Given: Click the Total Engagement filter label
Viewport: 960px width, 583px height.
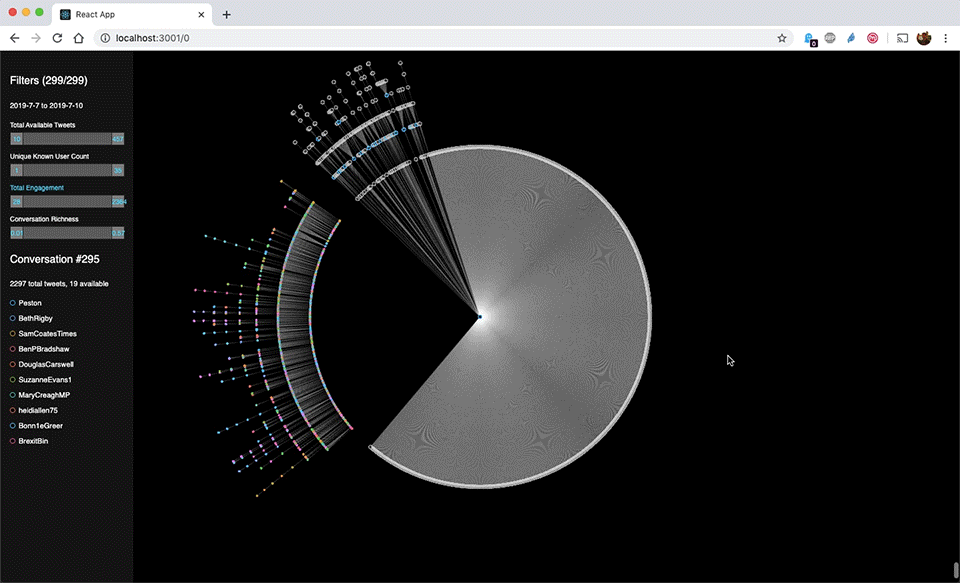Looking at the screenshot, I should tap(37, 187).
